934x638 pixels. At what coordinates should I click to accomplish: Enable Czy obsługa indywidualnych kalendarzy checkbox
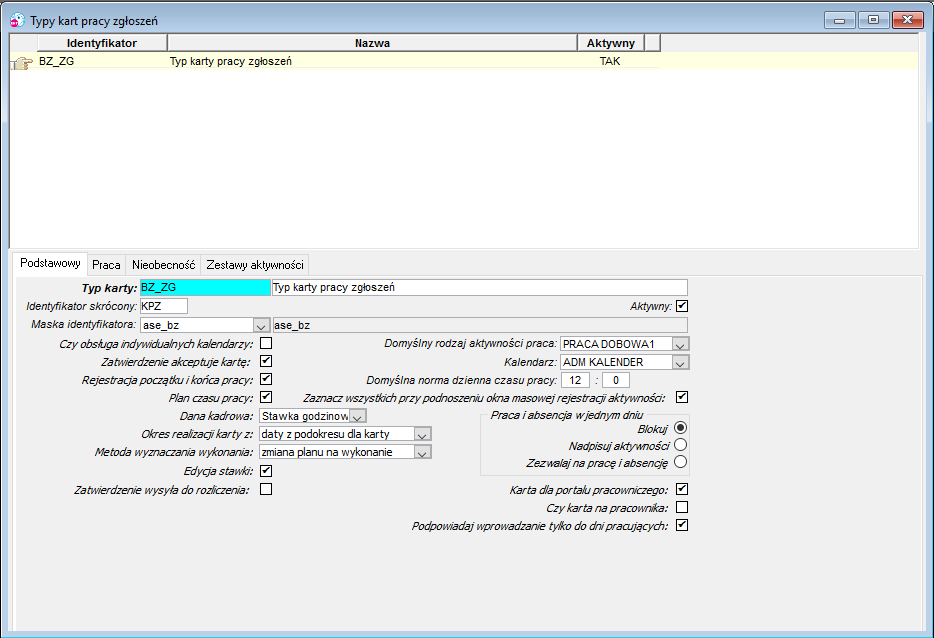[266, 343]
